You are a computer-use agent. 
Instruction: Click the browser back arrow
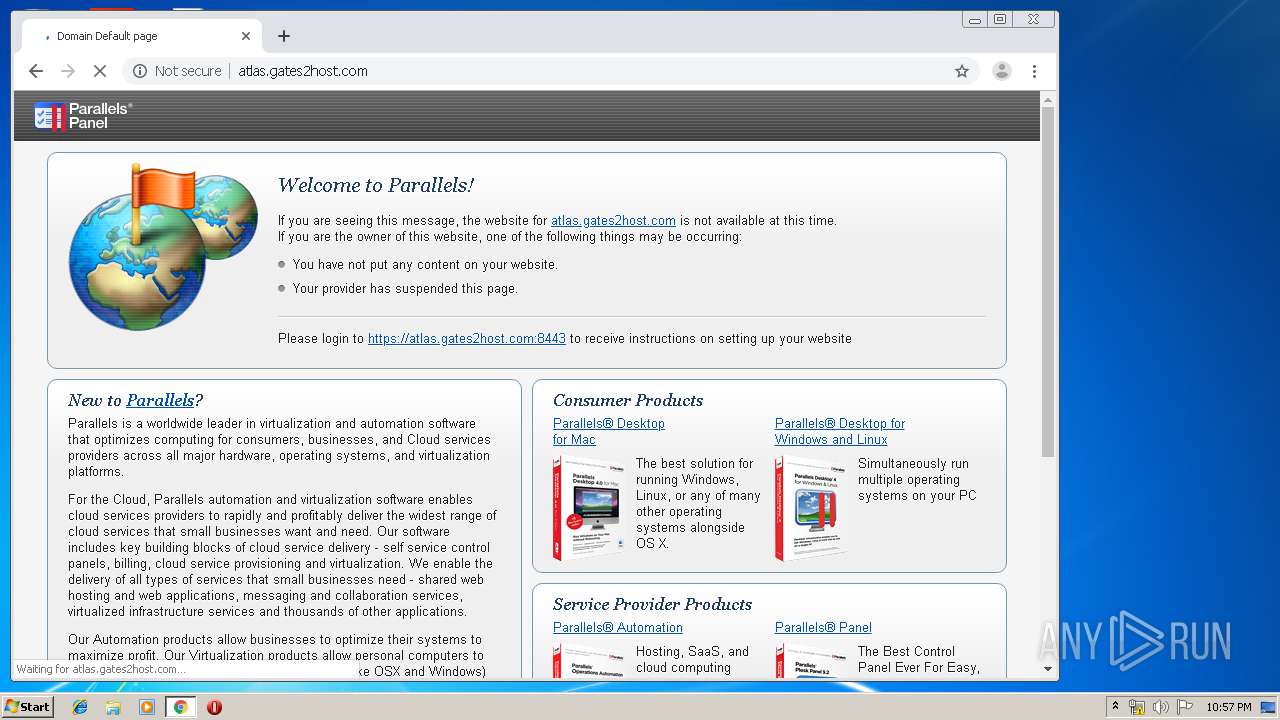click(36, 71)
